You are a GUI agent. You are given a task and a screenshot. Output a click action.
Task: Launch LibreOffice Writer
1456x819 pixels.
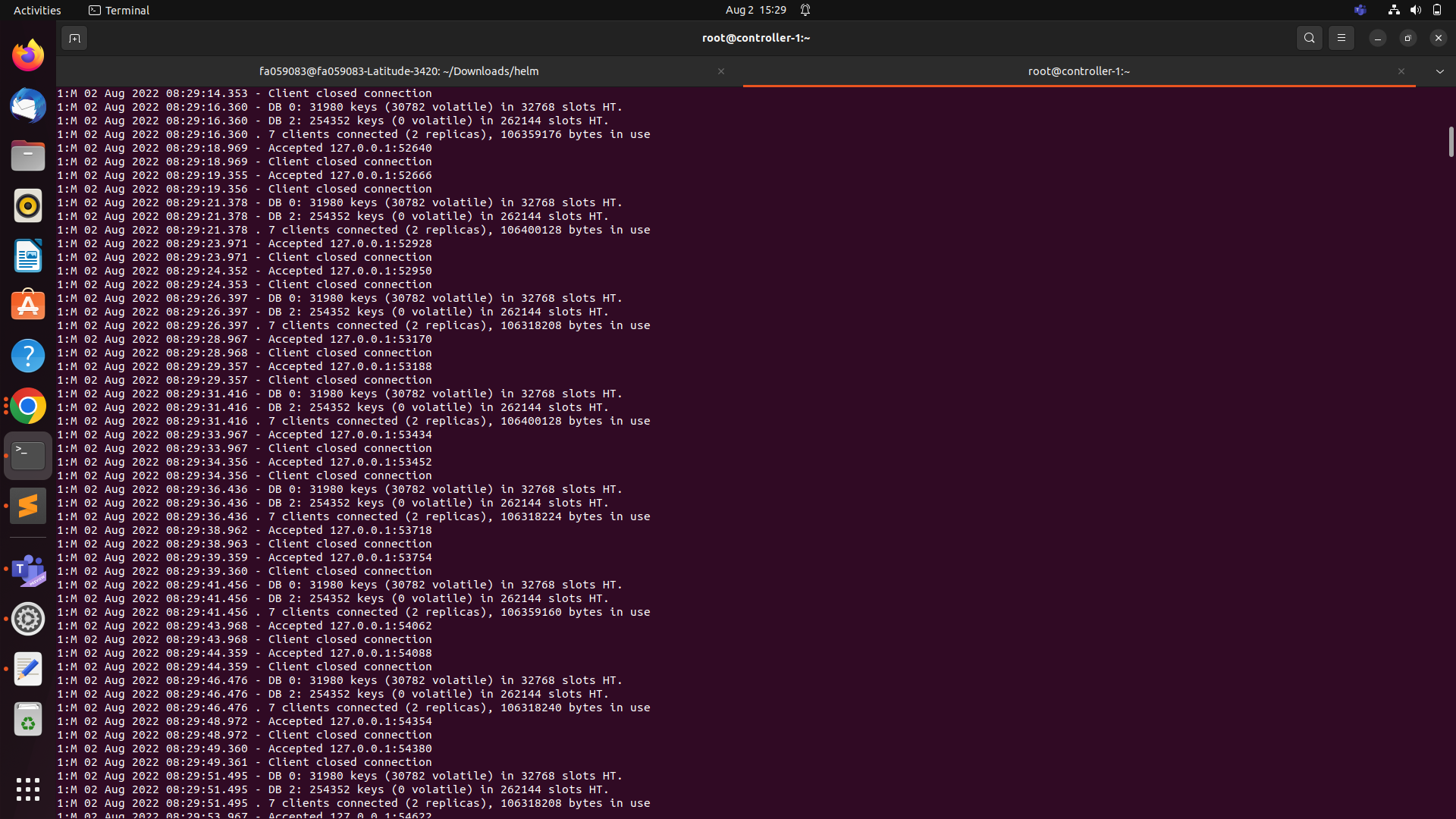27,256
